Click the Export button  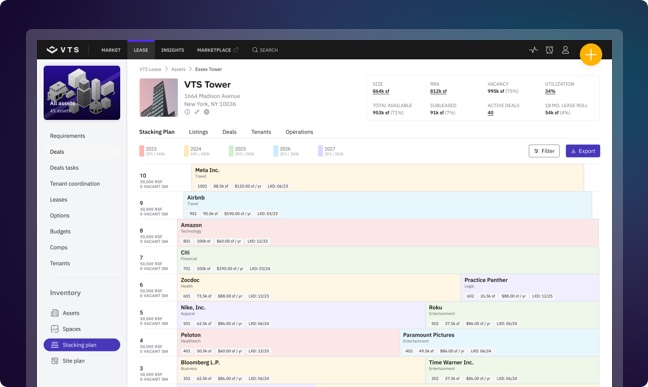(583, 151)
